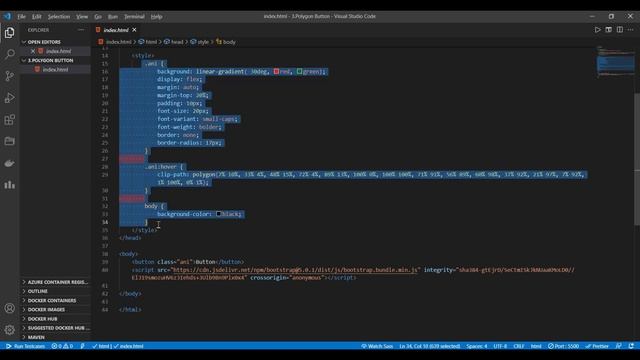Viewport: 640px width, 360px height.
Task: Click the Ln 34 cursor position status item
Action: point(429,346)
